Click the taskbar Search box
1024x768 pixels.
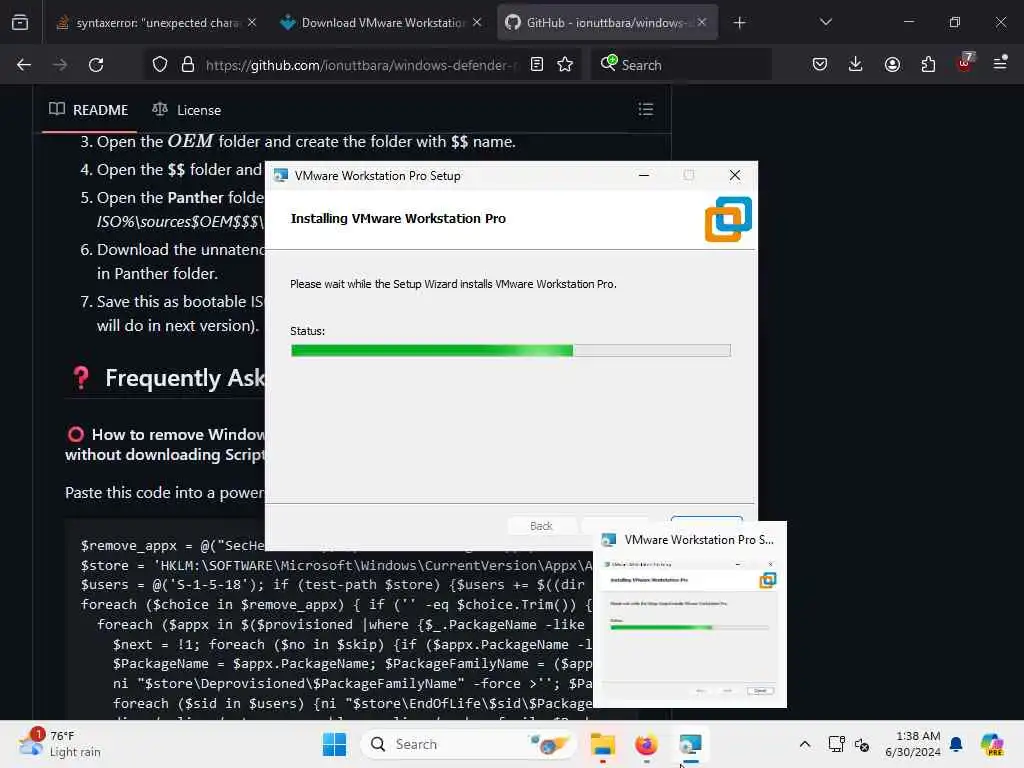point(468,744)
